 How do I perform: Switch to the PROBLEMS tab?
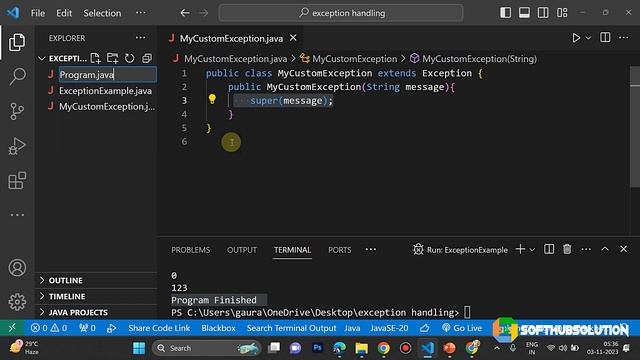click(x=191, y=250)
